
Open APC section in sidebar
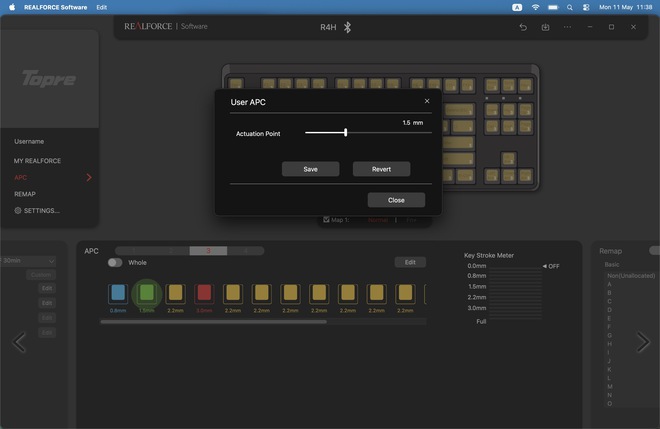pos(21,177)
